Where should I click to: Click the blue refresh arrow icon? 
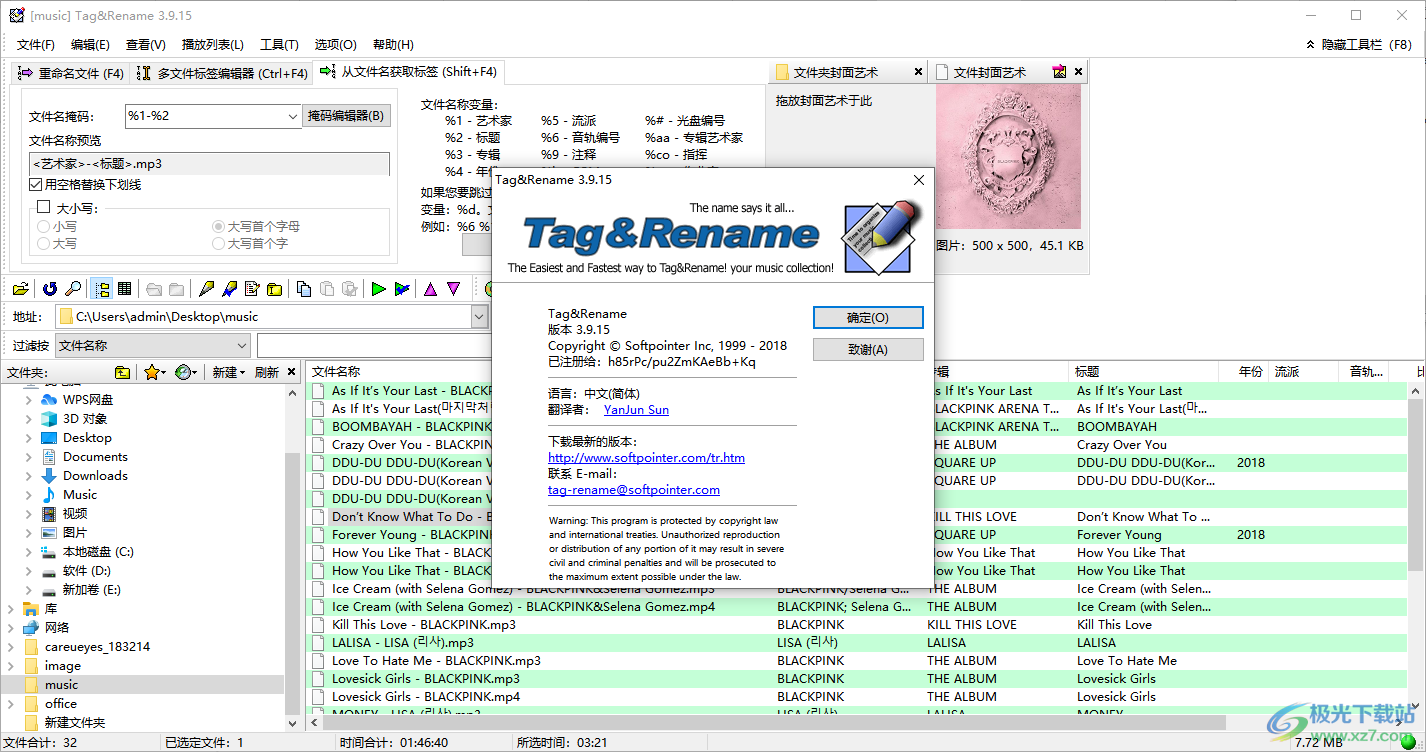point(50,289)
